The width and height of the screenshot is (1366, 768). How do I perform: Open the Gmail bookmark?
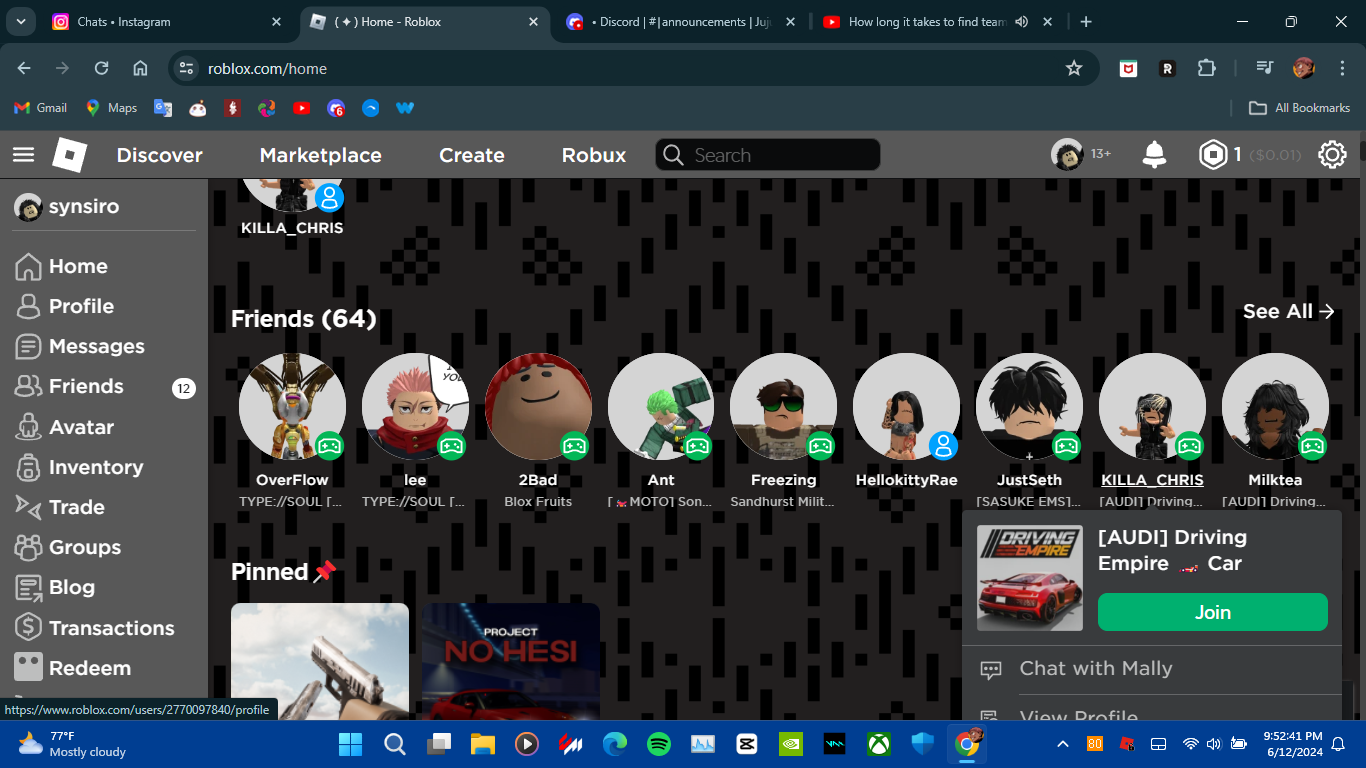(41, 108)
